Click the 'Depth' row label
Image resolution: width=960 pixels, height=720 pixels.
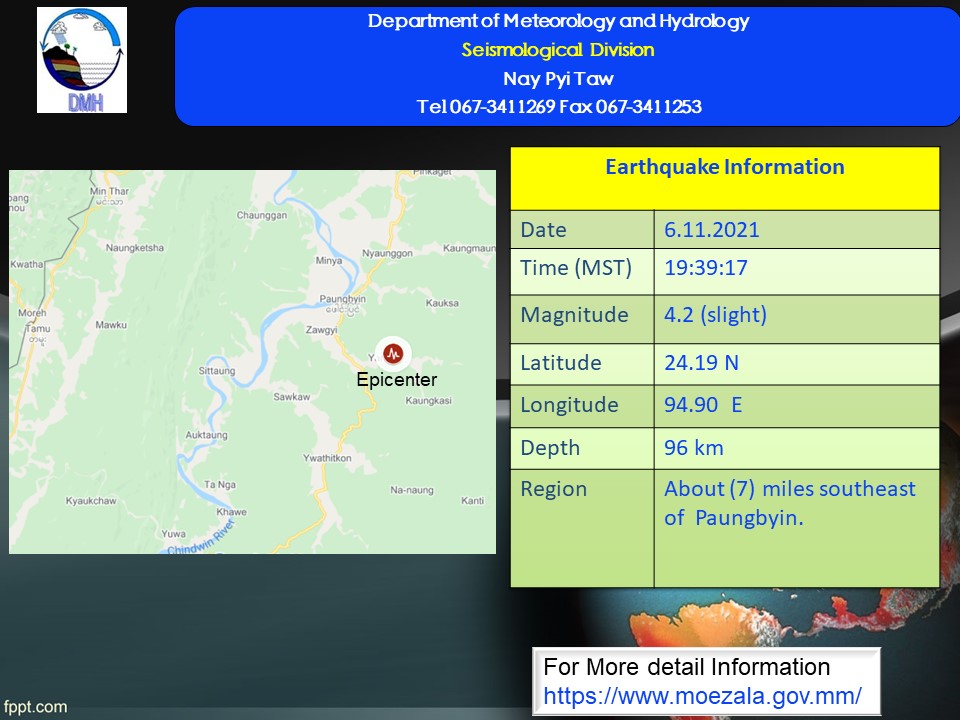[x=550, y=448]
